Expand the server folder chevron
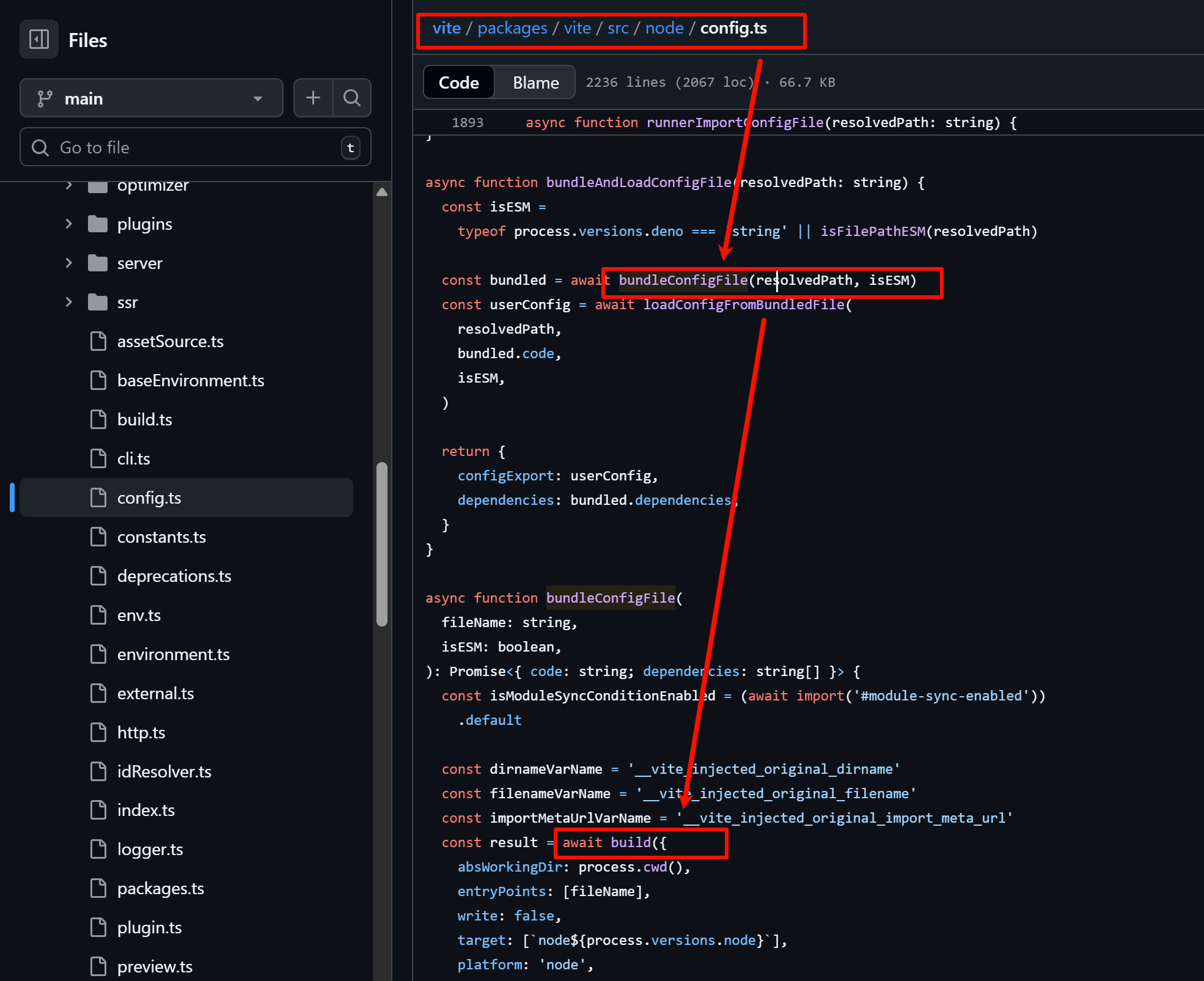 click(68, 263)
